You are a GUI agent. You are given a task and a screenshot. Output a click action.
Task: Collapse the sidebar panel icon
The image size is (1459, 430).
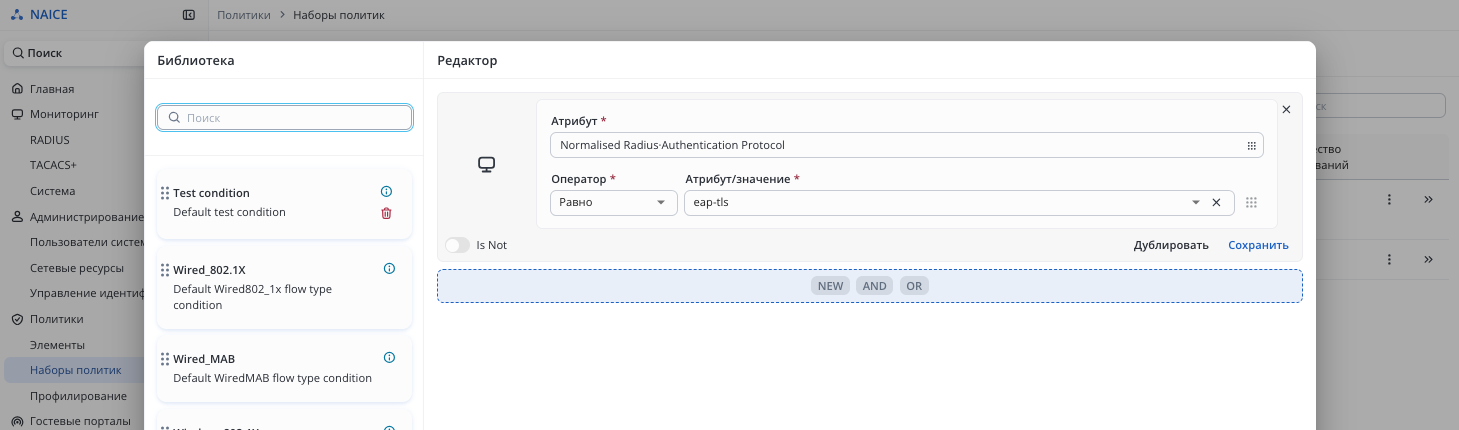coord(189,16)
